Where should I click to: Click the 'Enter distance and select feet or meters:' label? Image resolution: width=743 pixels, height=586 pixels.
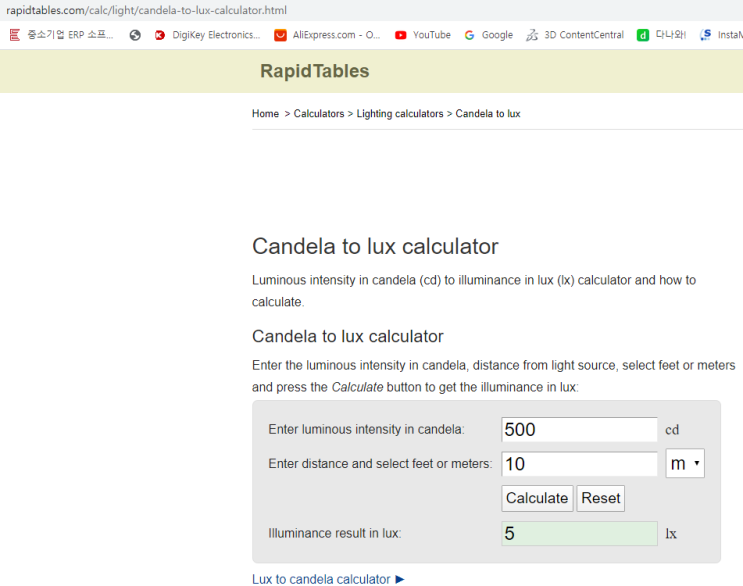tap(381, 463)
